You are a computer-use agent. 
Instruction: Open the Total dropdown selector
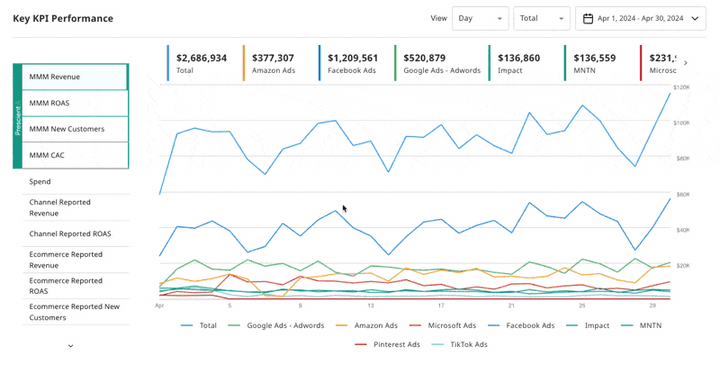click(542, 18)
